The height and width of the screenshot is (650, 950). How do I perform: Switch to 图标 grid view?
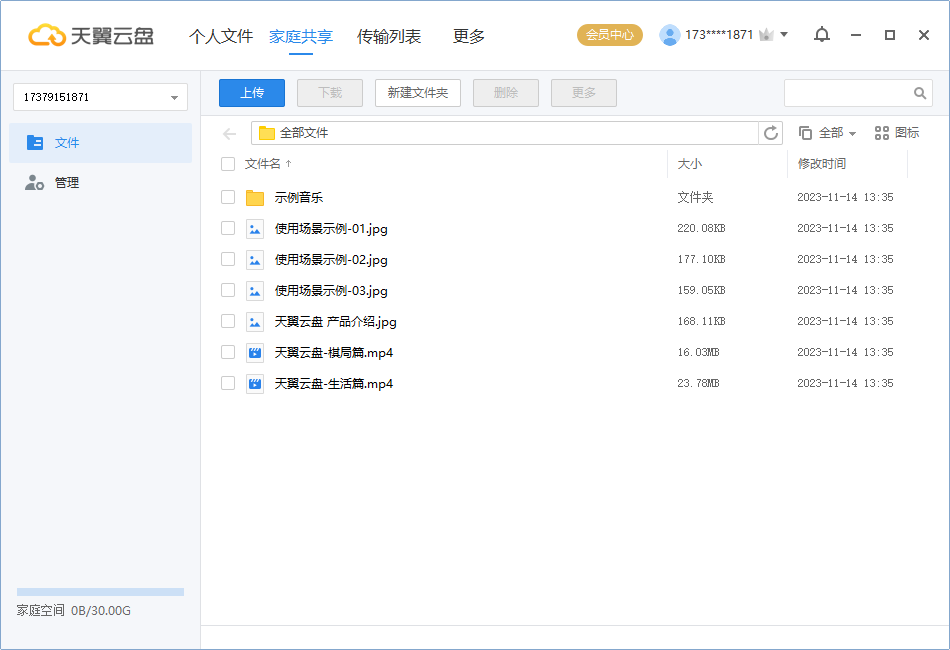coord(897,133)
